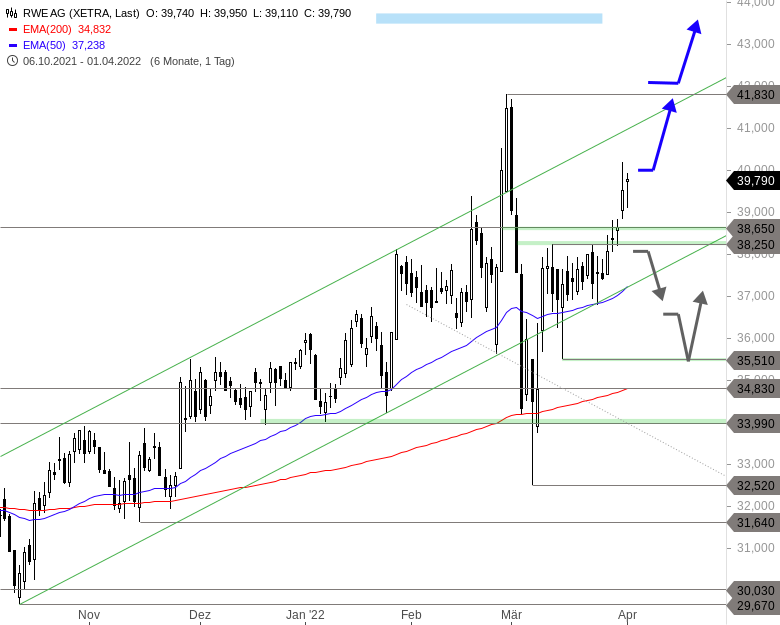Click the current price label 39,790
Viewport: 780px width, 625px height.
click(754, 181)
